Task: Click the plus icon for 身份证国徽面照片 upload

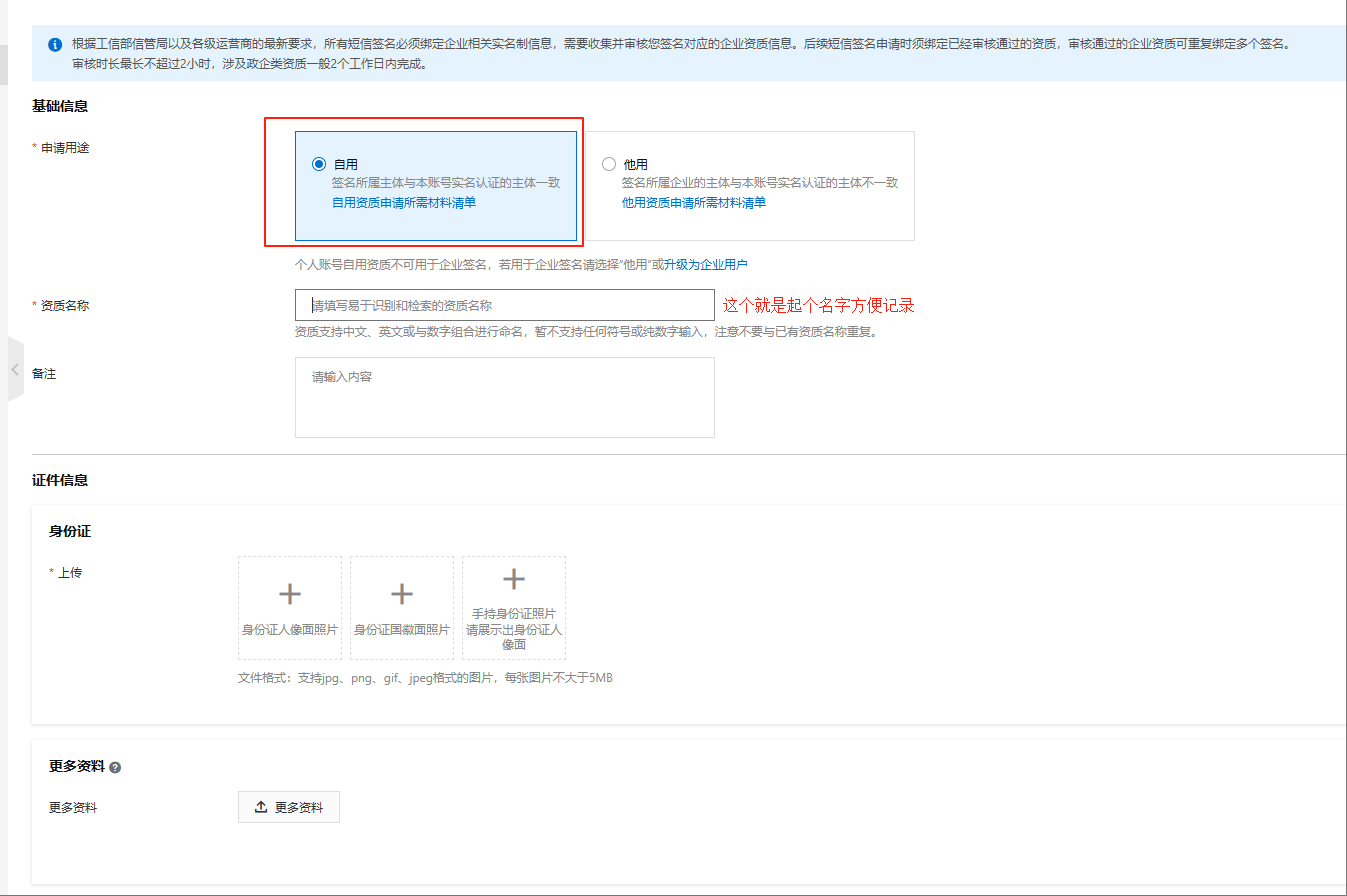Action: 402,594
